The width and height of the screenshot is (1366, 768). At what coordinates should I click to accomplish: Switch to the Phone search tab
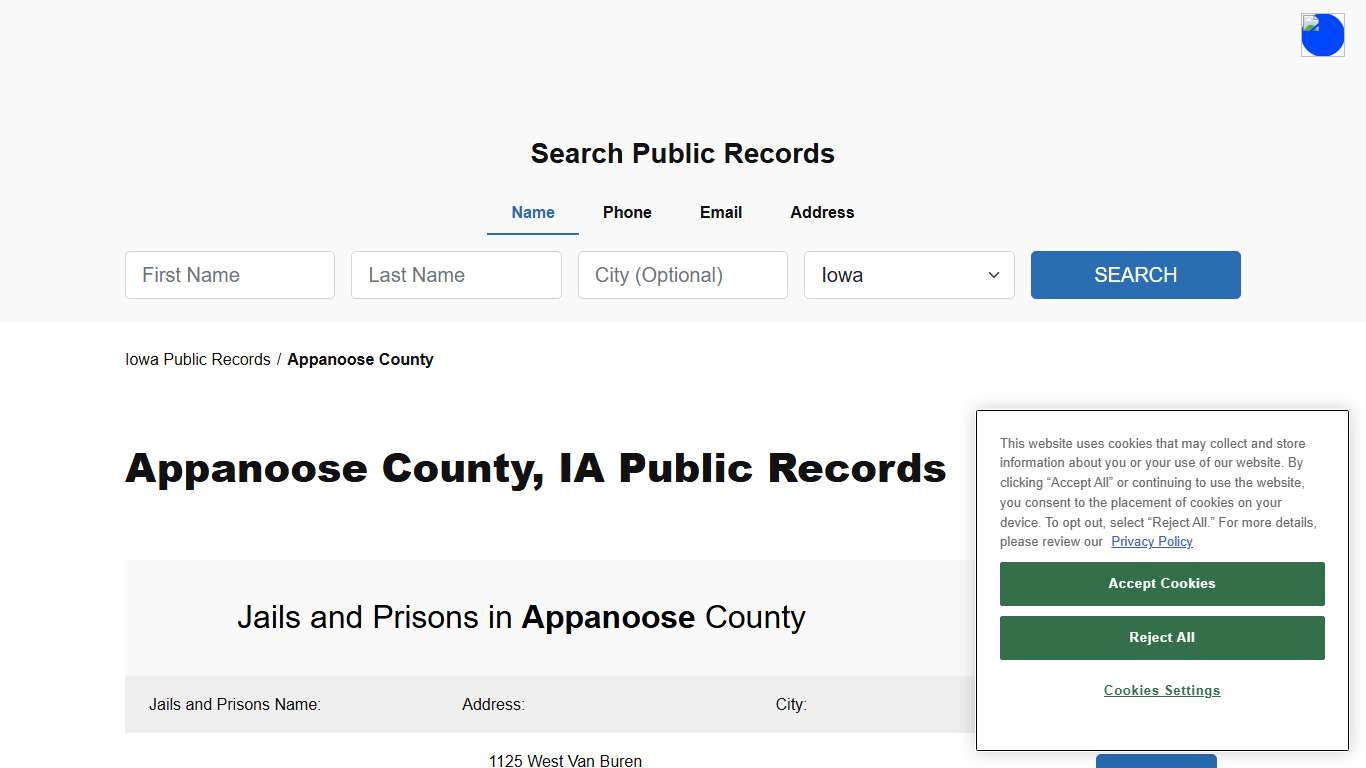(x=627, y=212)
